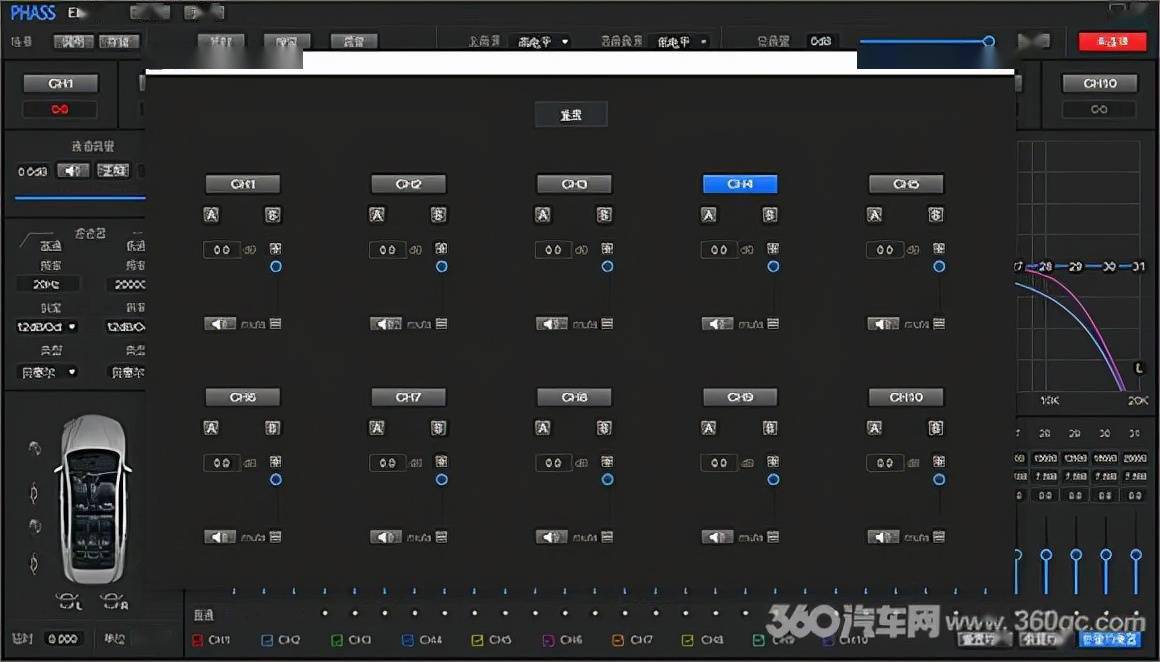Screen dimensions: 1160x662
Task: Select the A phase icon for CH1
Action: [211, 214]
